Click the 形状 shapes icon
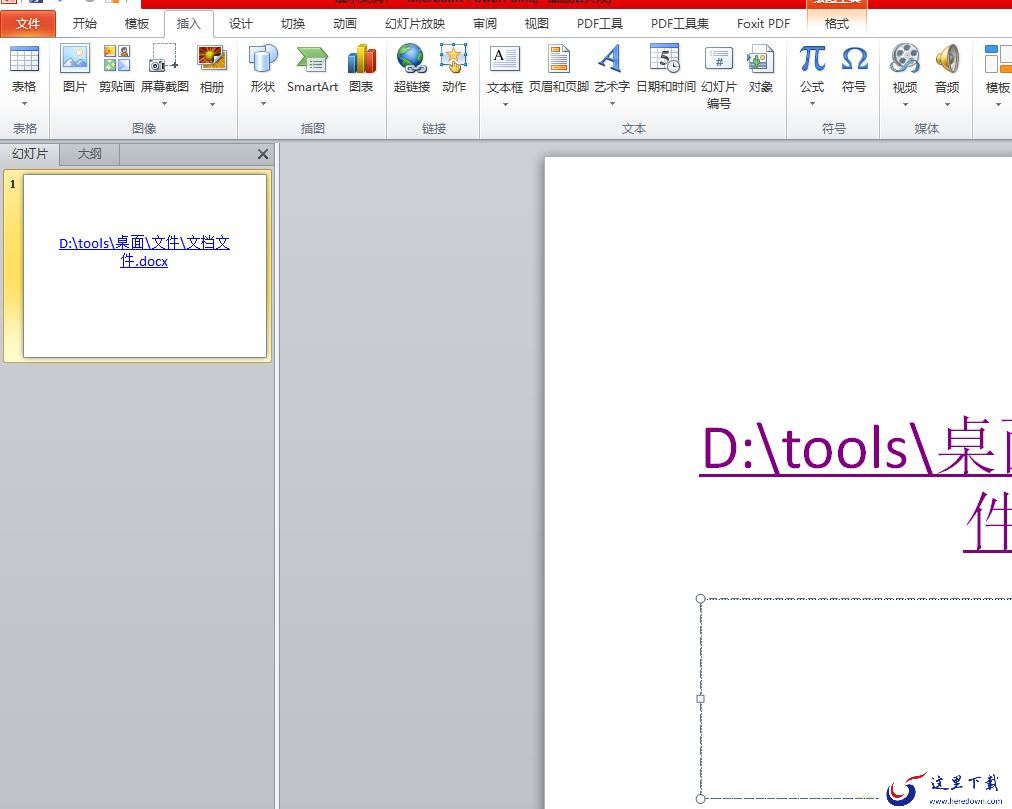The width and height of the screenshot is (1012, 809). click(263, 59)
